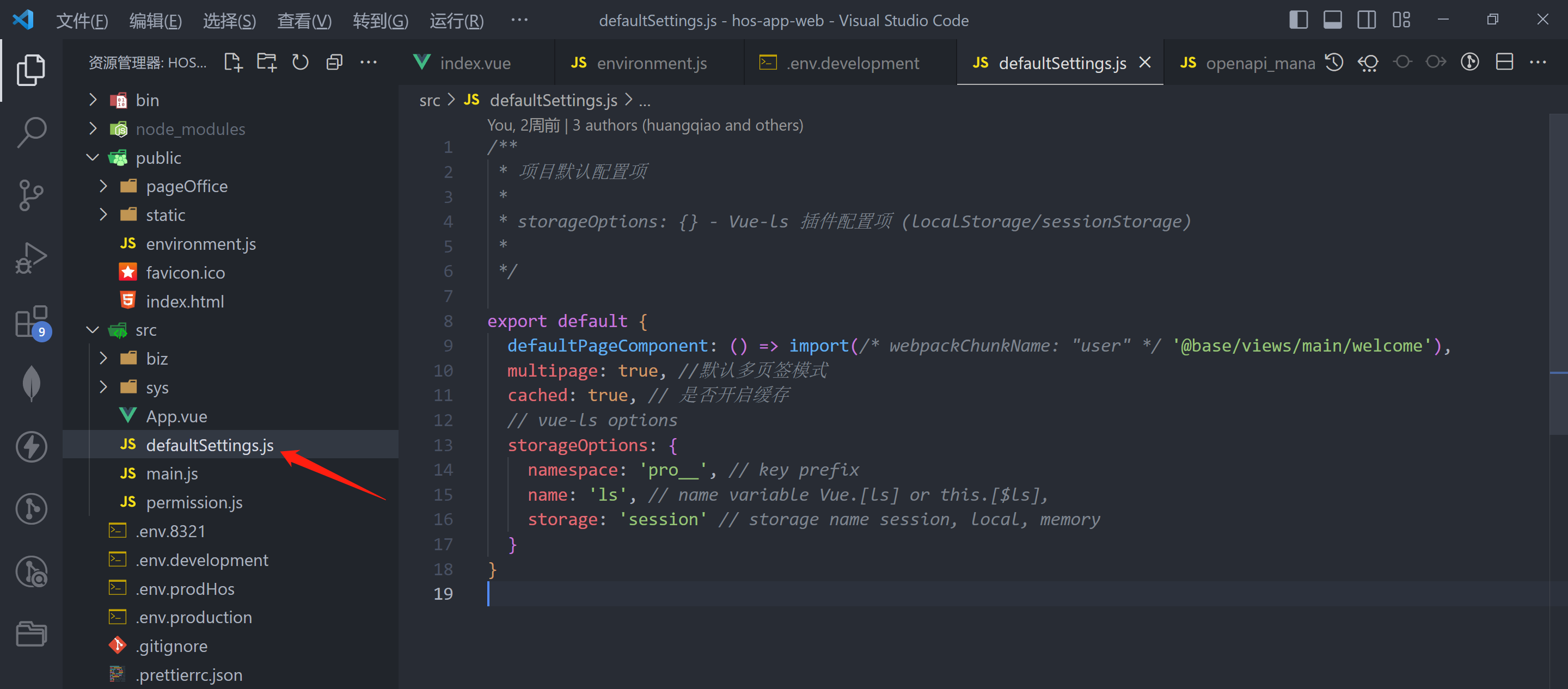Image resolution: width=1568 pixels, height=689 pixels.
Task: Collapse all folders in explorer
Action: pos(334,62)
